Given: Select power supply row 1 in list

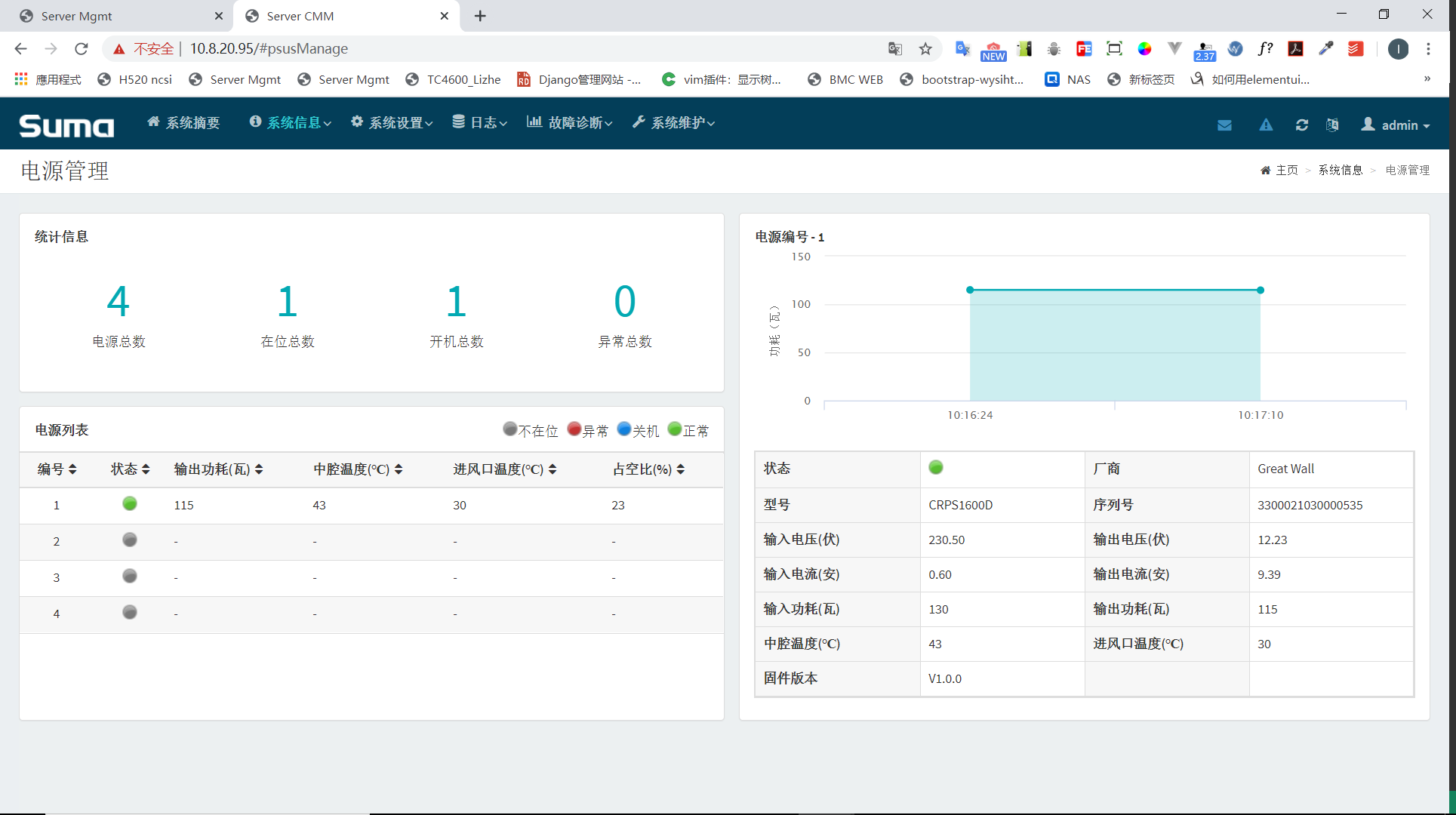Looking at the screenshot, I should (x=371, y=506).
